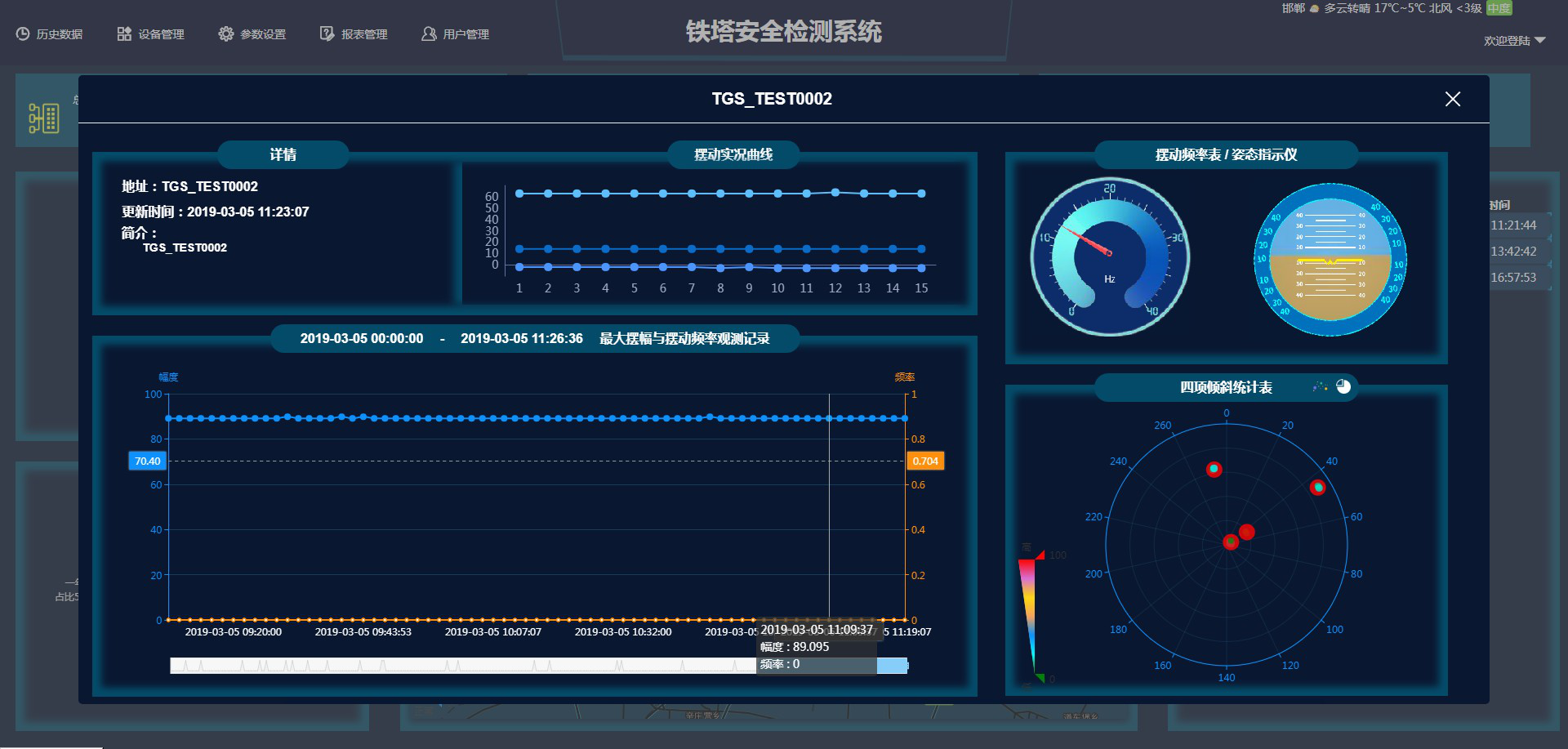
Task: Hide the 幅度 series via its legend
Action: coord(170,377)
